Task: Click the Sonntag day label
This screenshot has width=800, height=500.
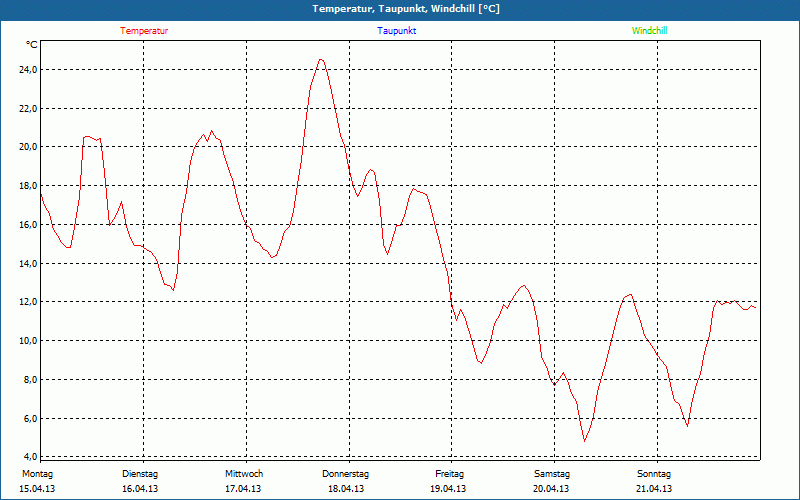Action: tap(654, 474)
